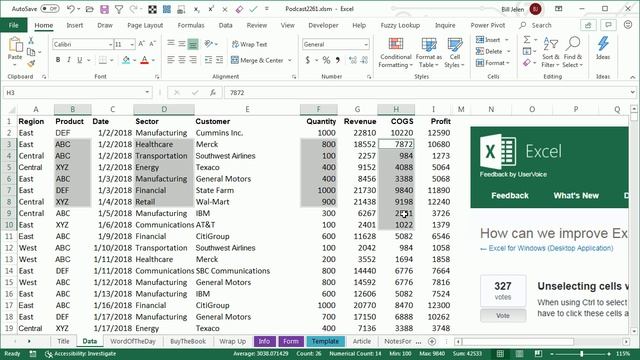The image size is (640, 360).
Task: Add a new sheet with the plus button
Action: click(x=432, y=341)
